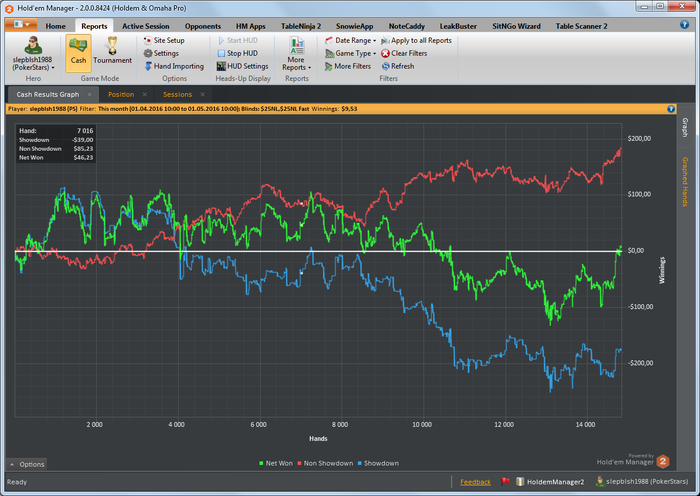The image size is (700, 496).
Task: Open the Settings gear option
Action: 161,53
